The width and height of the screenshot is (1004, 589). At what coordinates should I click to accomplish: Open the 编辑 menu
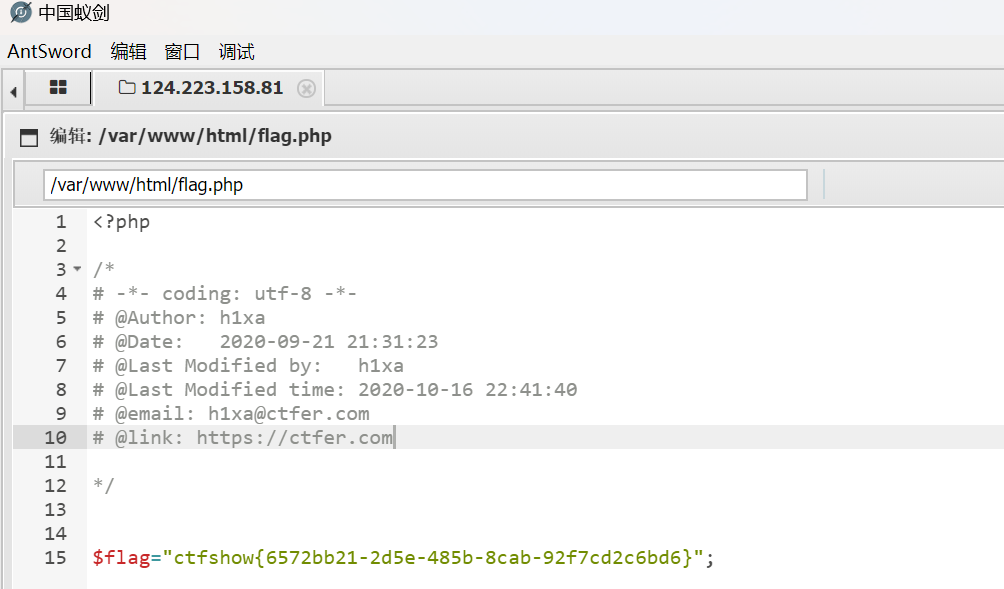[128, 52]
